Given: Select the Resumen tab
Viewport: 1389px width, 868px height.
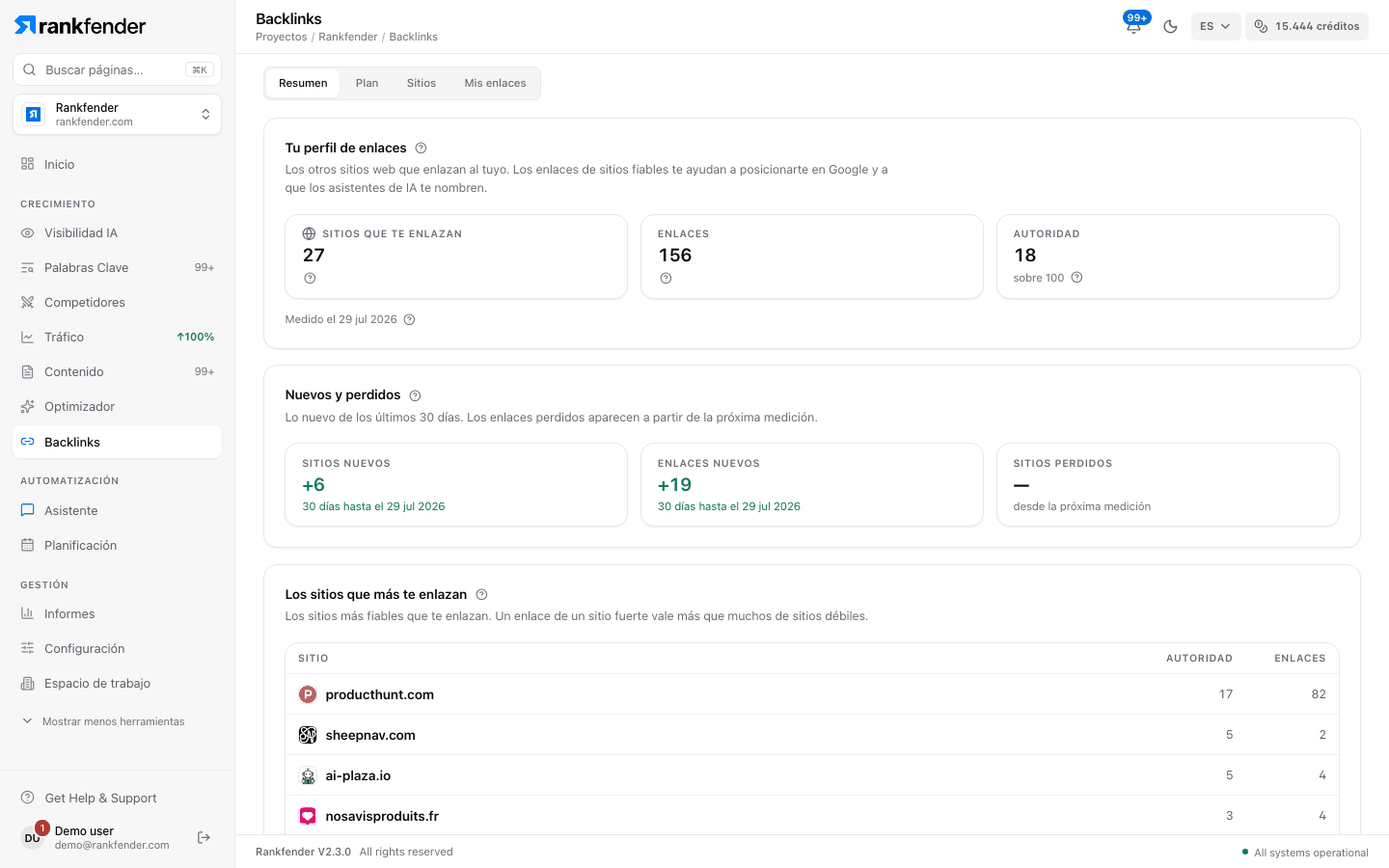Looking at the screenshot, I should point(303,83).
